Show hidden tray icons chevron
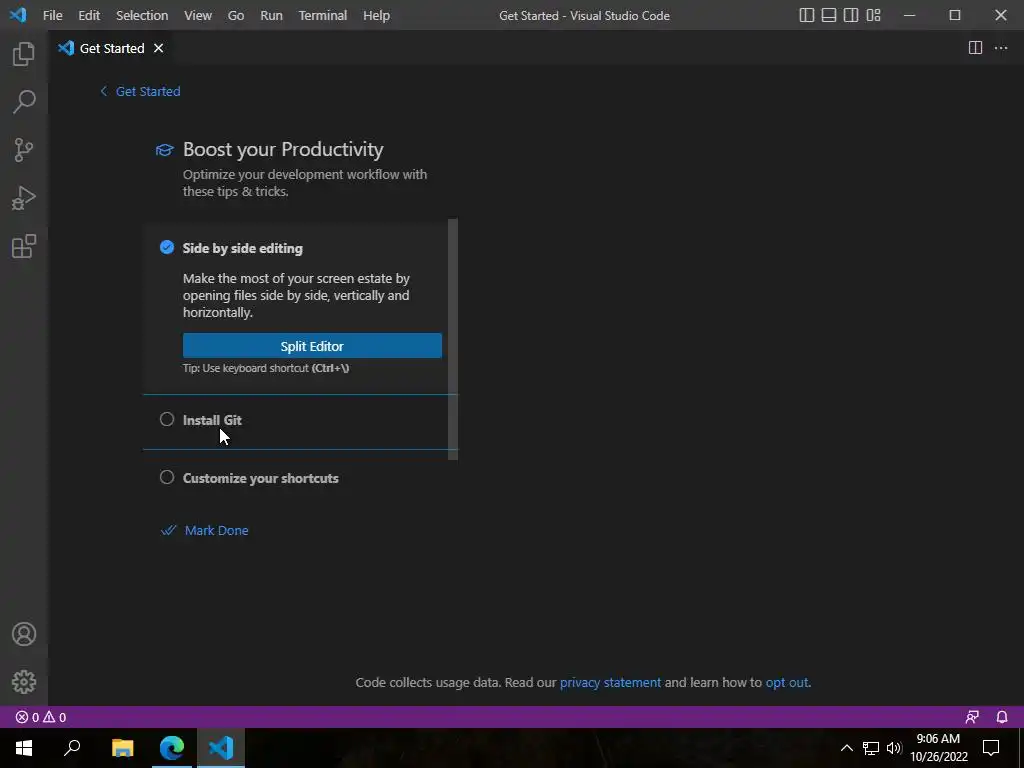This screenshot has width=1024, height=768. pyautogui.click(x=846, y=748)
